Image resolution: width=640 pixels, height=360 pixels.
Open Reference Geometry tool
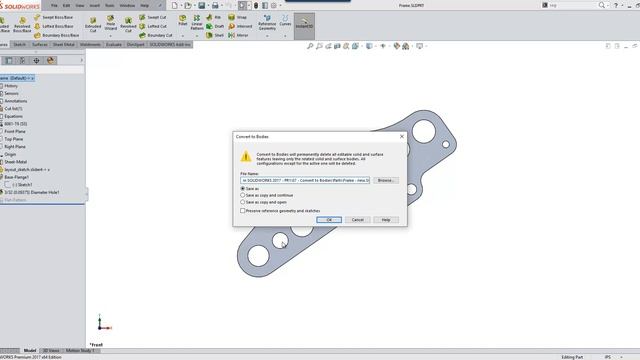coord(267,23)
